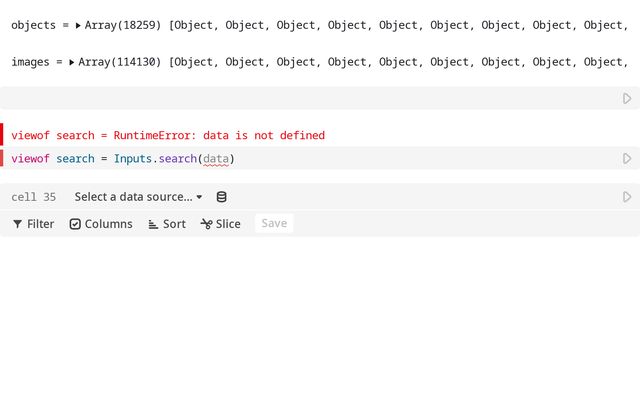Screen dimensions: 640x400
Task: Open the Sort menu item
Action: coord(167,224)
